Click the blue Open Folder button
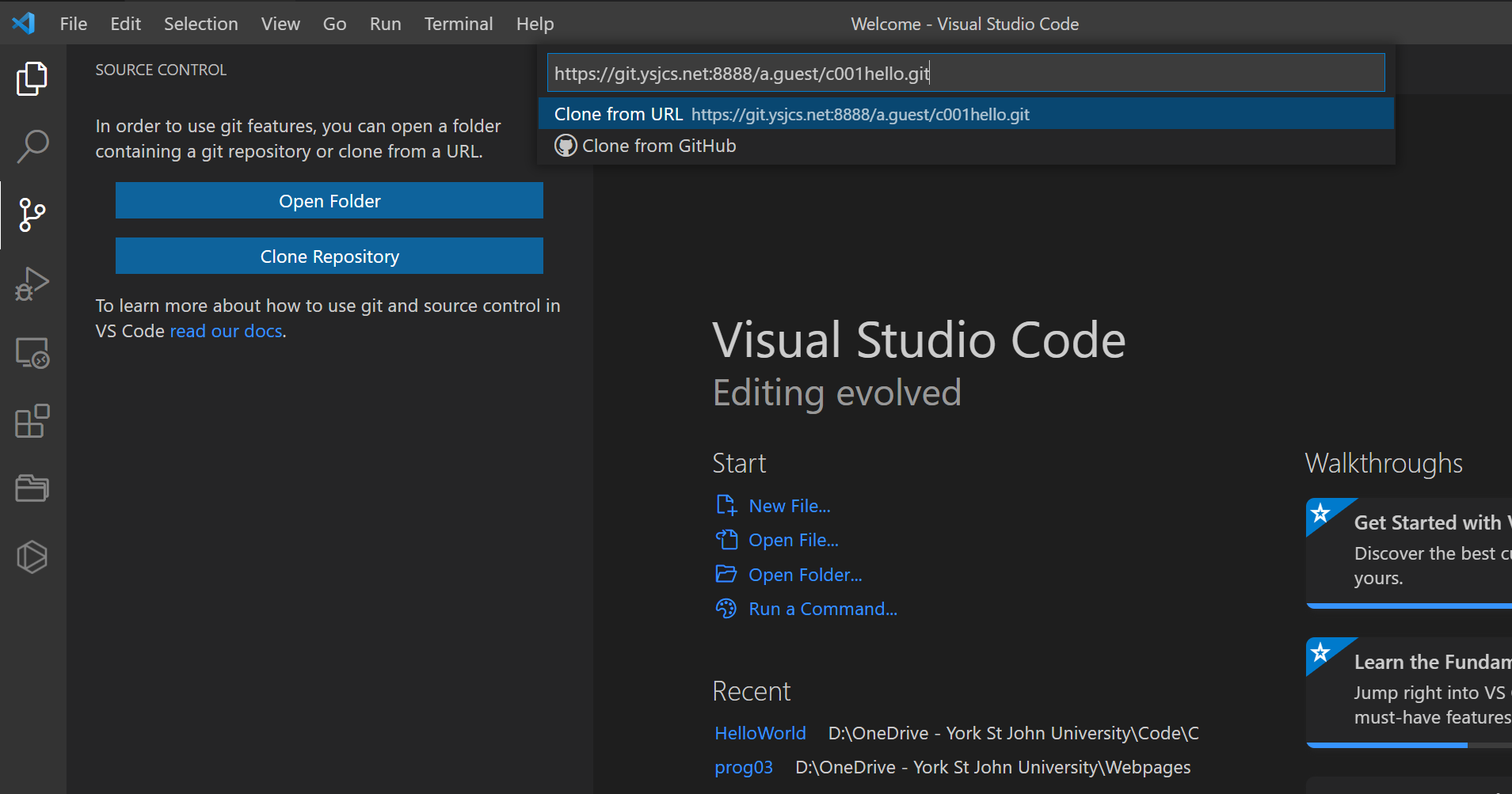Image resolution: width=1512 pixels, height=794 pixels. [x=329, y=200]
